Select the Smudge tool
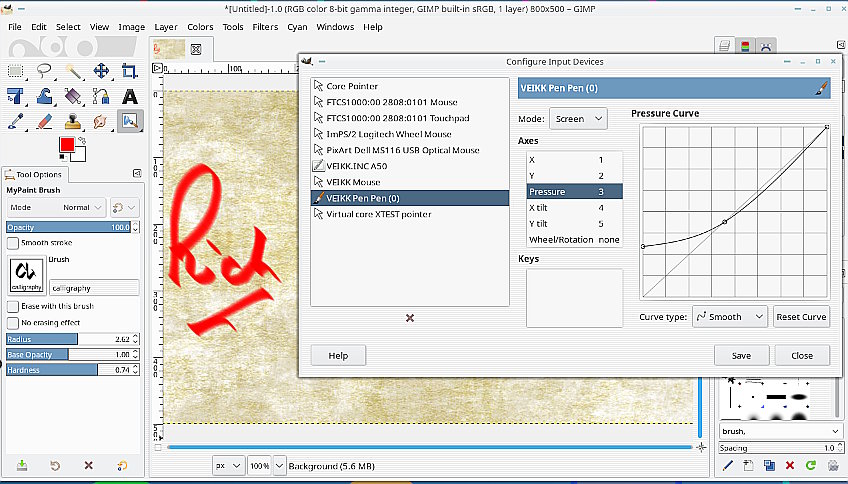The height and width of the screenshot is (484, 848). (x=101, y=122)
